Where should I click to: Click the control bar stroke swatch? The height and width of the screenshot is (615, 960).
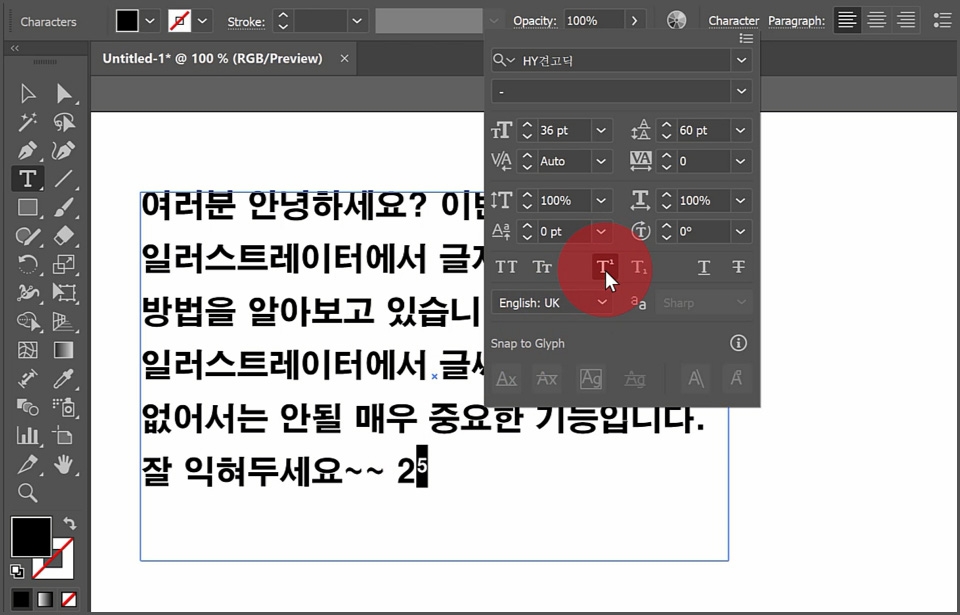(179, 21)
